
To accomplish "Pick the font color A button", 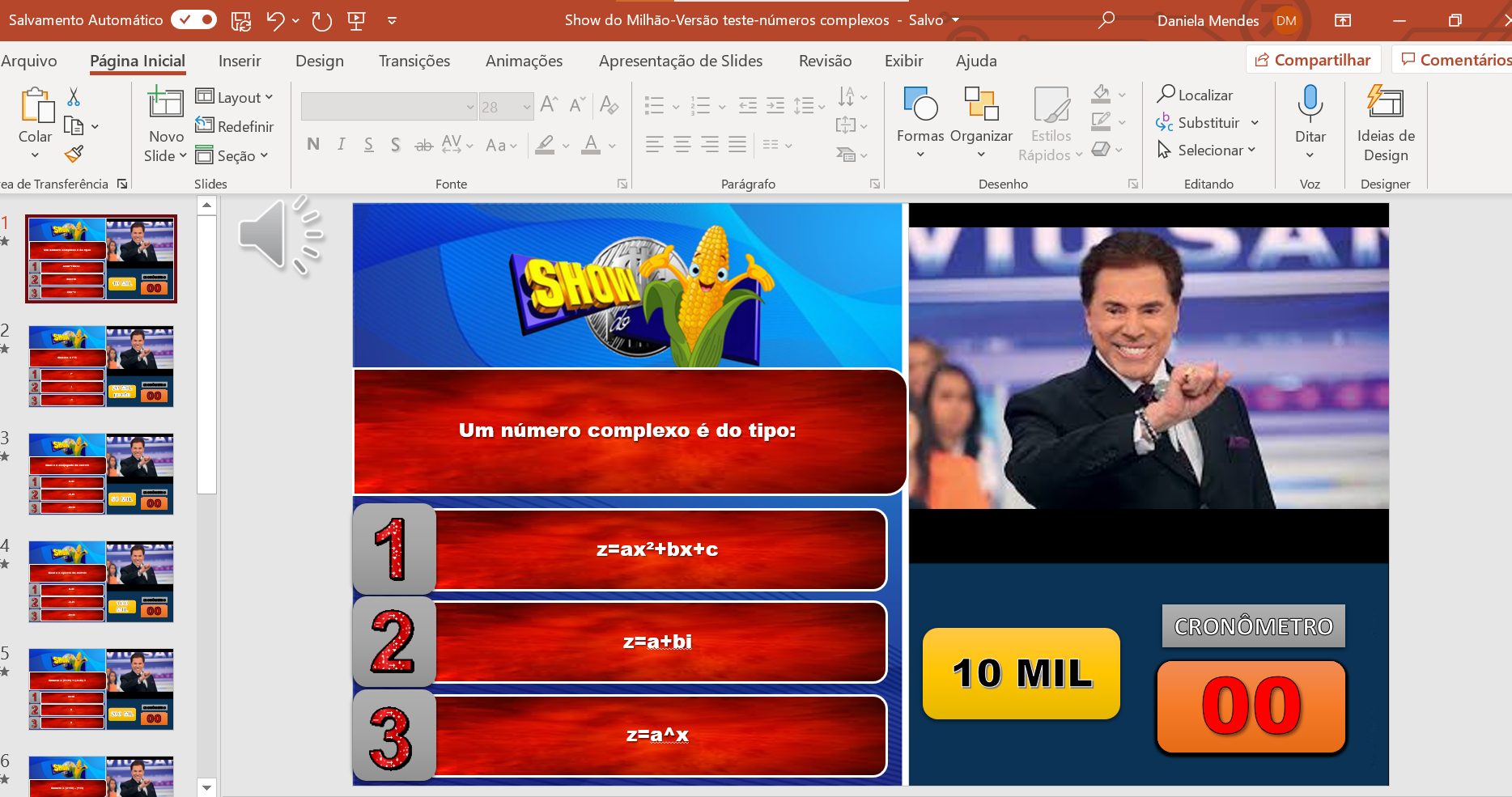I will (x=592, y=145).
